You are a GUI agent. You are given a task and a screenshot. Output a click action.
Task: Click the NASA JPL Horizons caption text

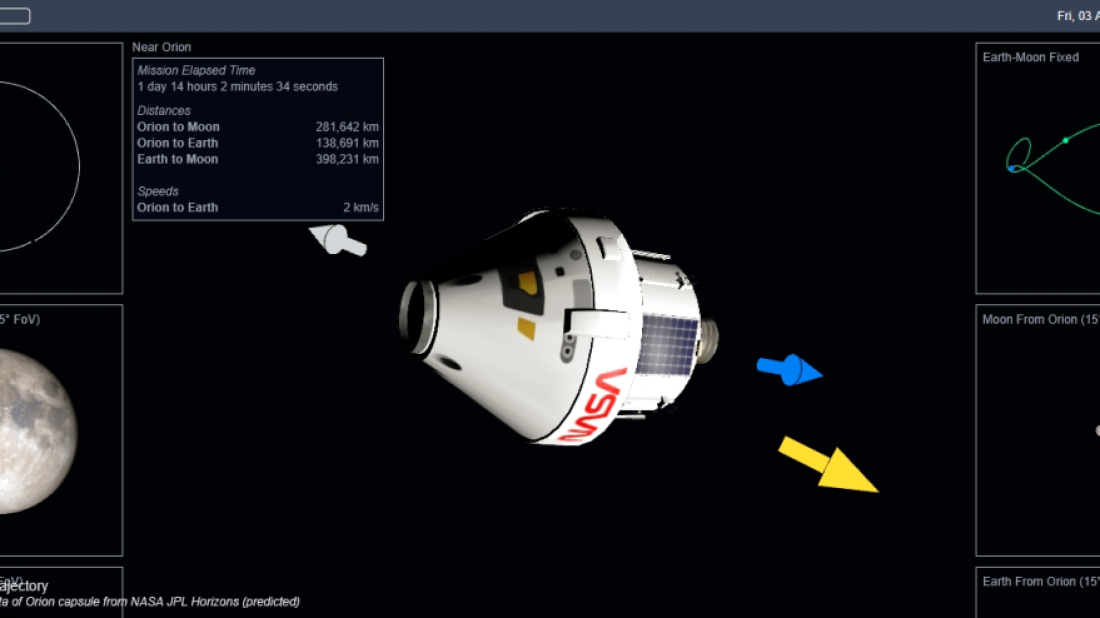click(x=149, y=601)
